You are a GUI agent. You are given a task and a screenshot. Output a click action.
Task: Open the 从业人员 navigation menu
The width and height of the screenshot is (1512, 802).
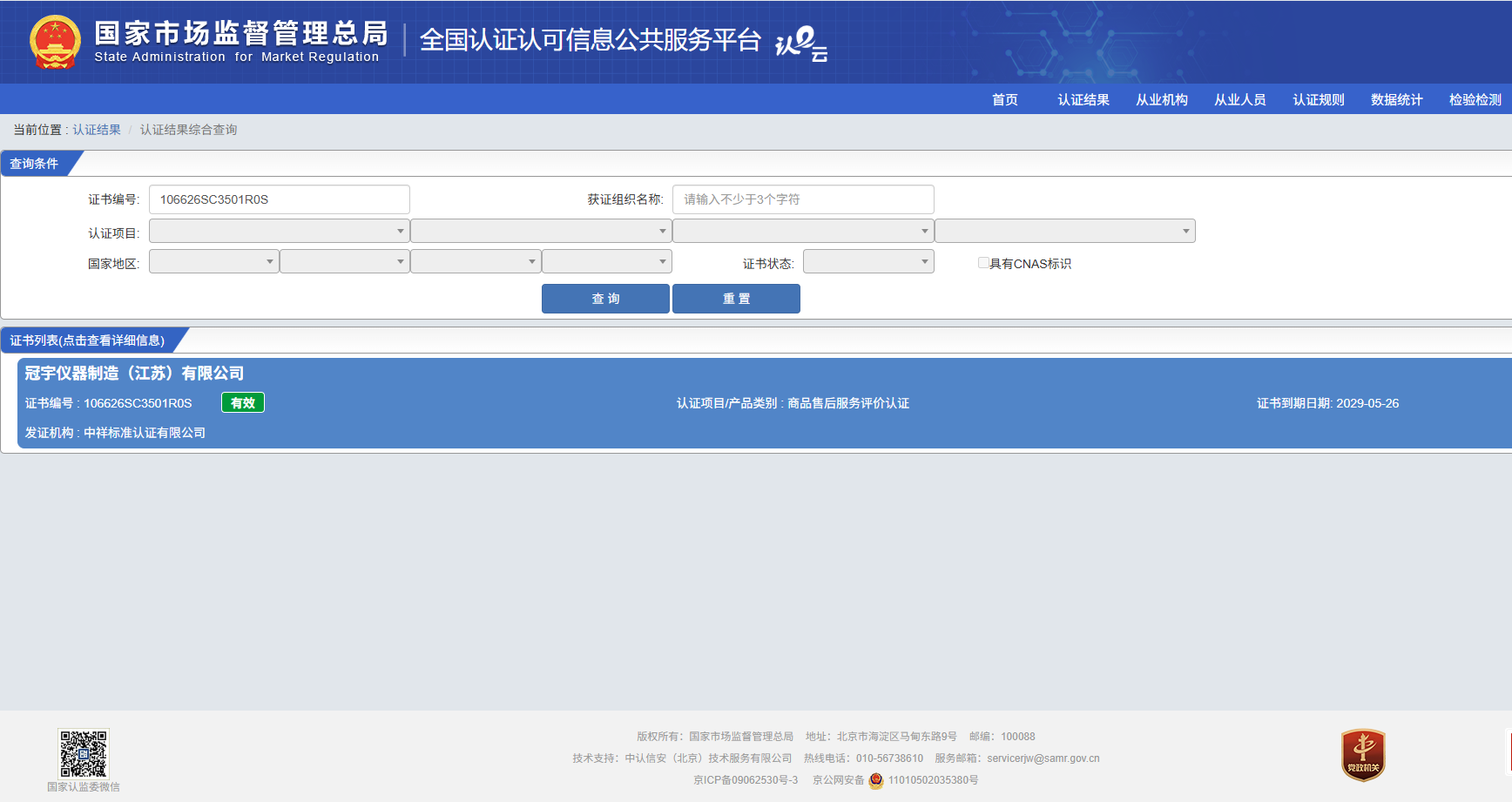tap(1240, 99)
